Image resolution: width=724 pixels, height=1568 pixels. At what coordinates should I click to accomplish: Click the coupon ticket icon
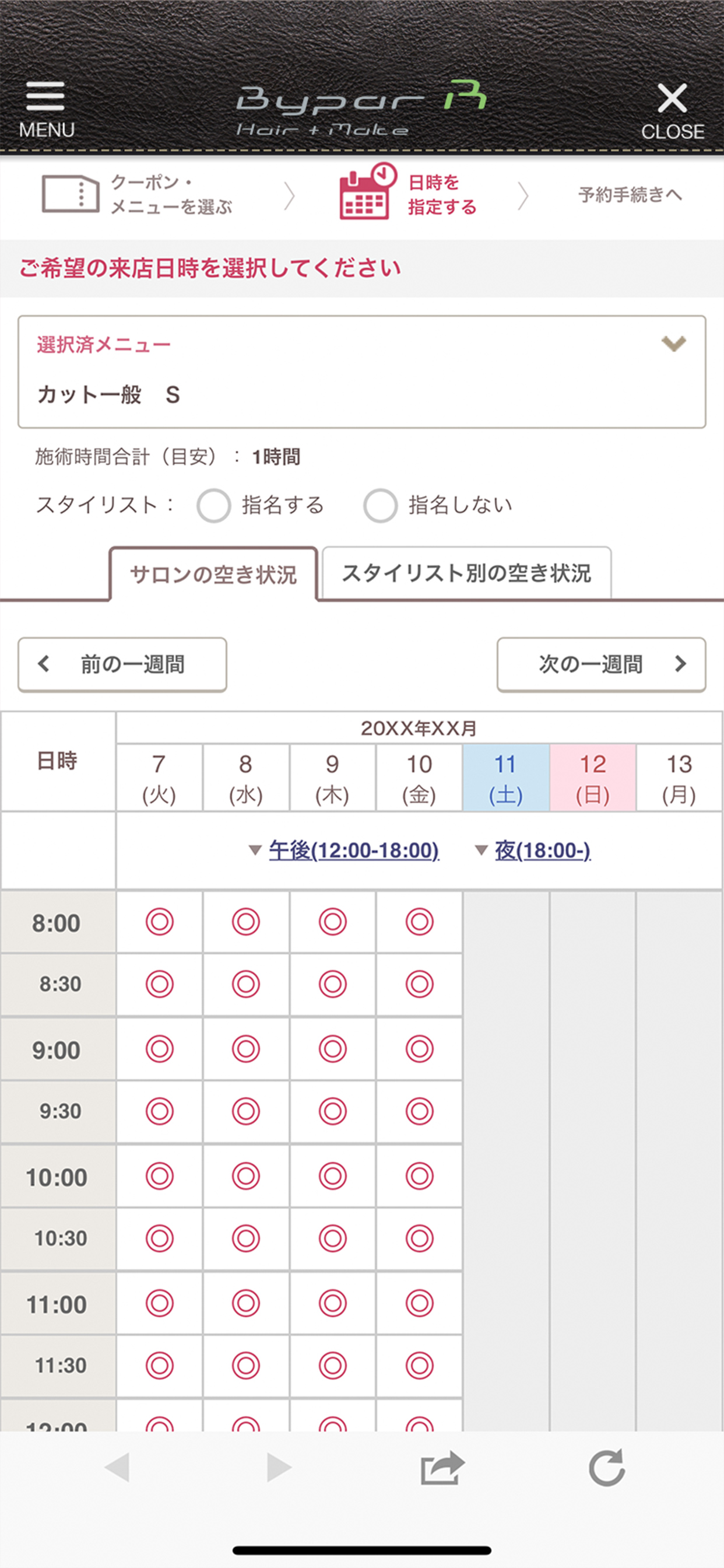[70, 194]
